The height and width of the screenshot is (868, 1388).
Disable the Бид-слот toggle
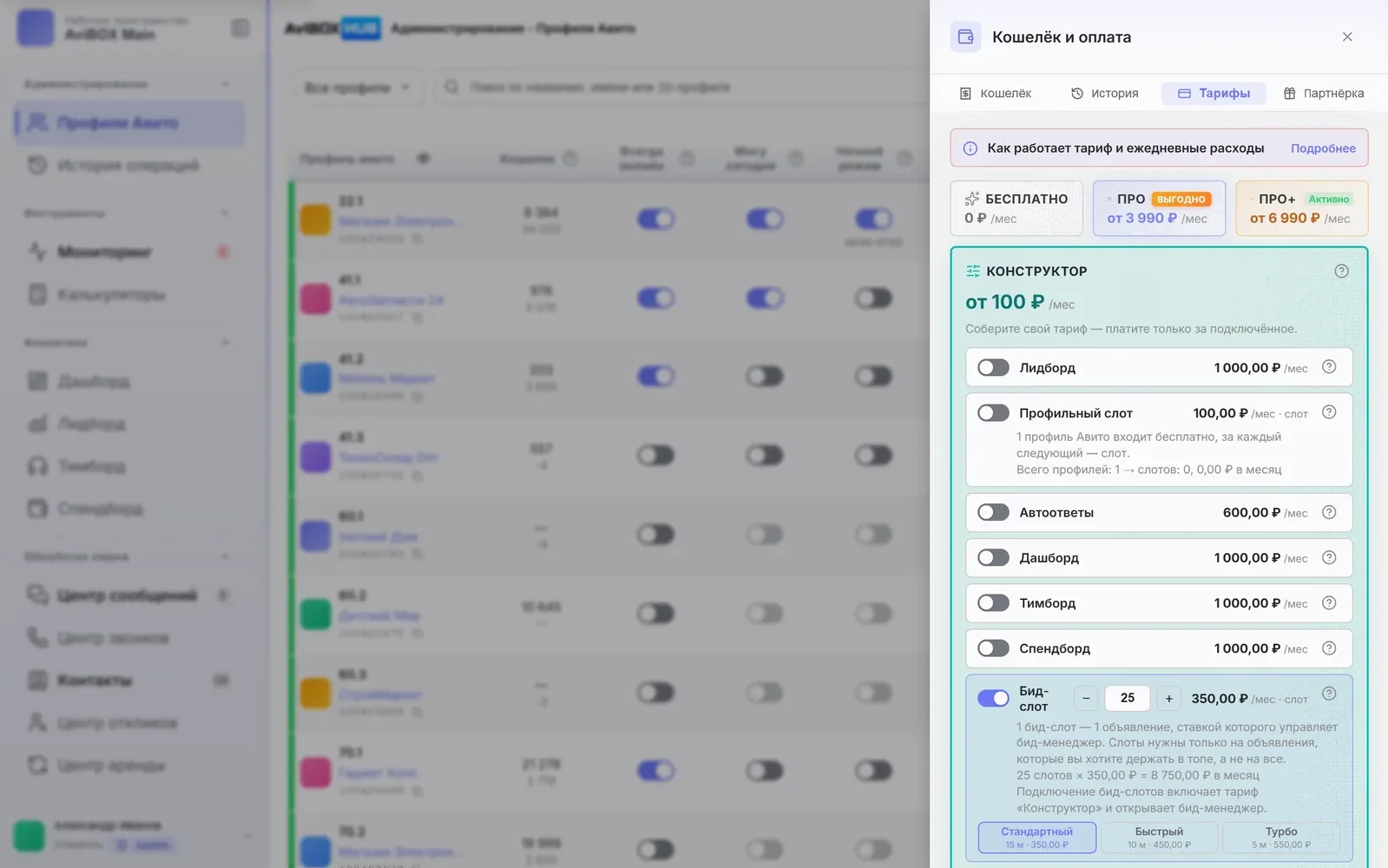coord(993,698)
